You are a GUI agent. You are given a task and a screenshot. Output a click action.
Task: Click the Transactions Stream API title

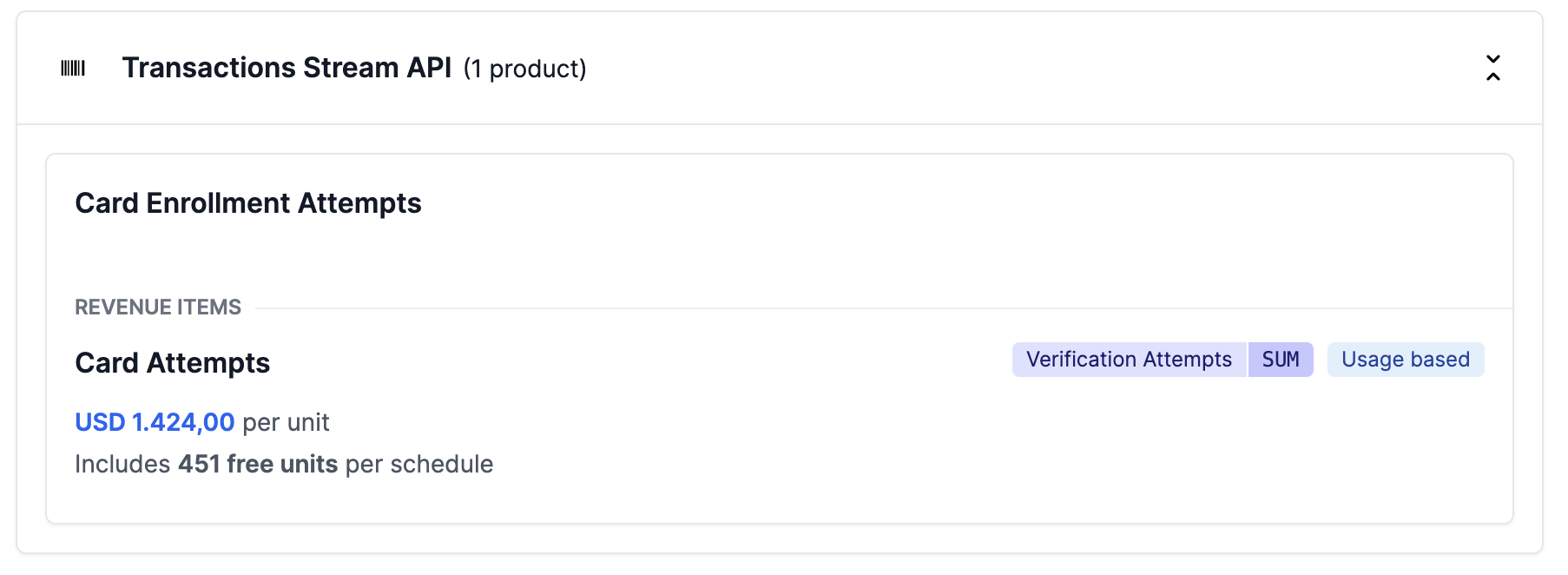pos(287,68)
